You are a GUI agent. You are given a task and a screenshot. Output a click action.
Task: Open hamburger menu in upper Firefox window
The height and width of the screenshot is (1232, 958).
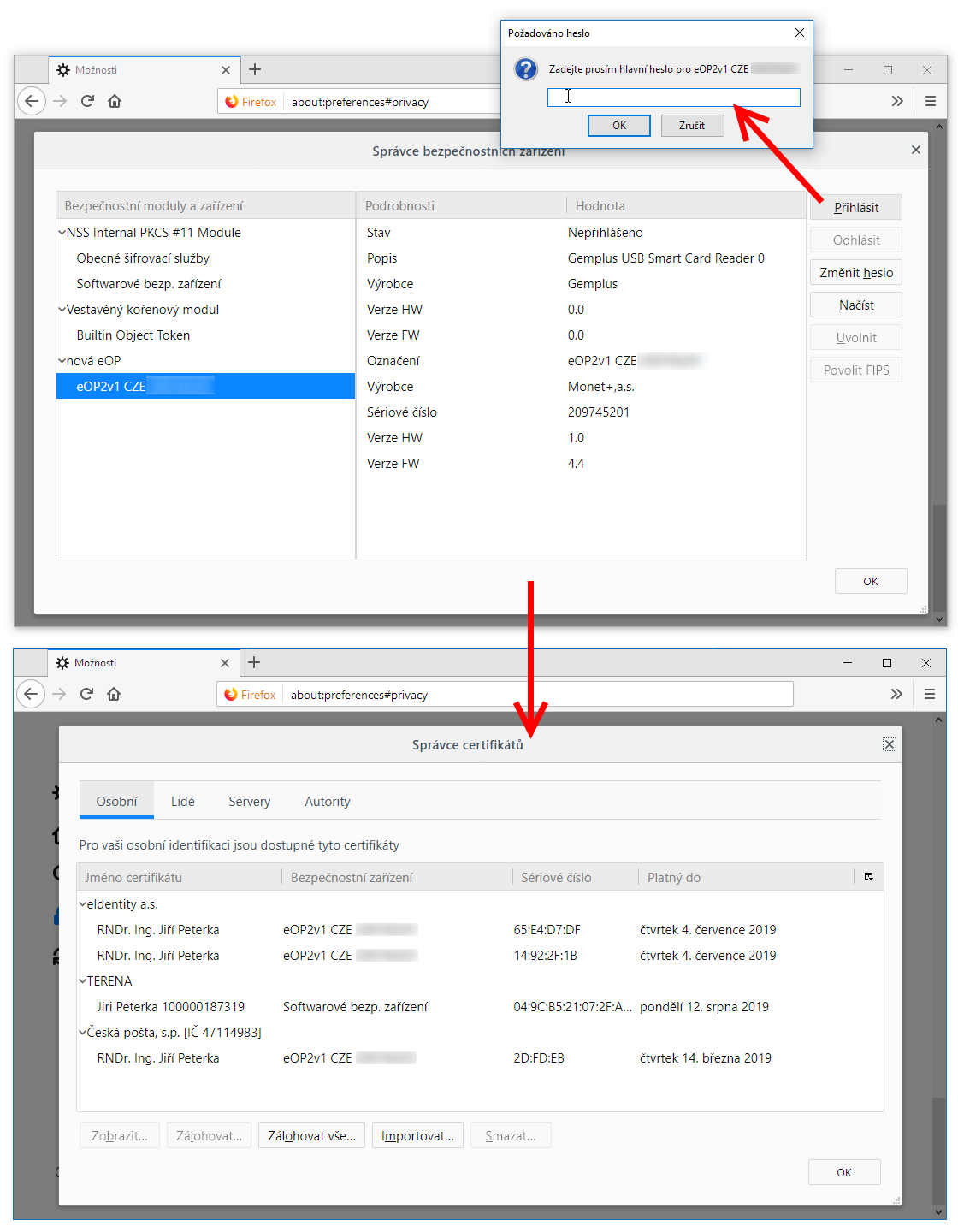pos(931,101)
